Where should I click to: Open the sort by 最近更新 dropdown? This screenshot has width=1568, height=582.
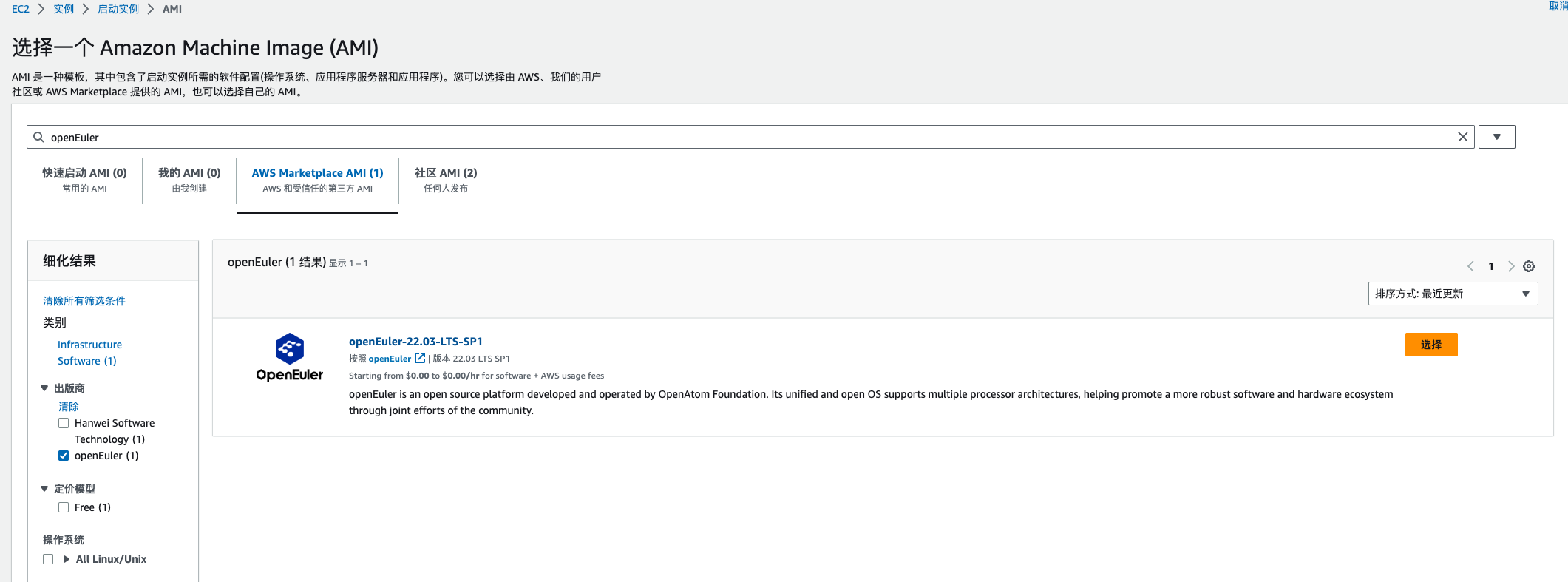pyautogui.click(x=1452, y=294)
